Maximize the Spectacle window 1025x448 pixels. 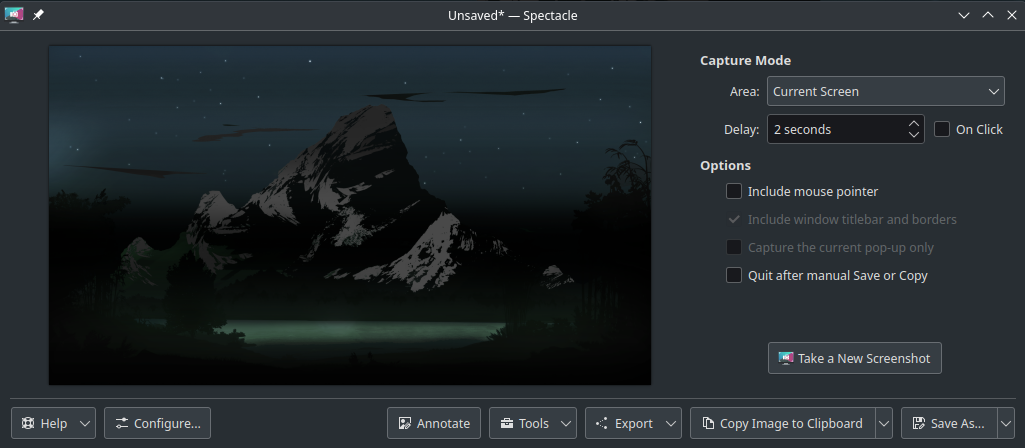pos(988,15)
